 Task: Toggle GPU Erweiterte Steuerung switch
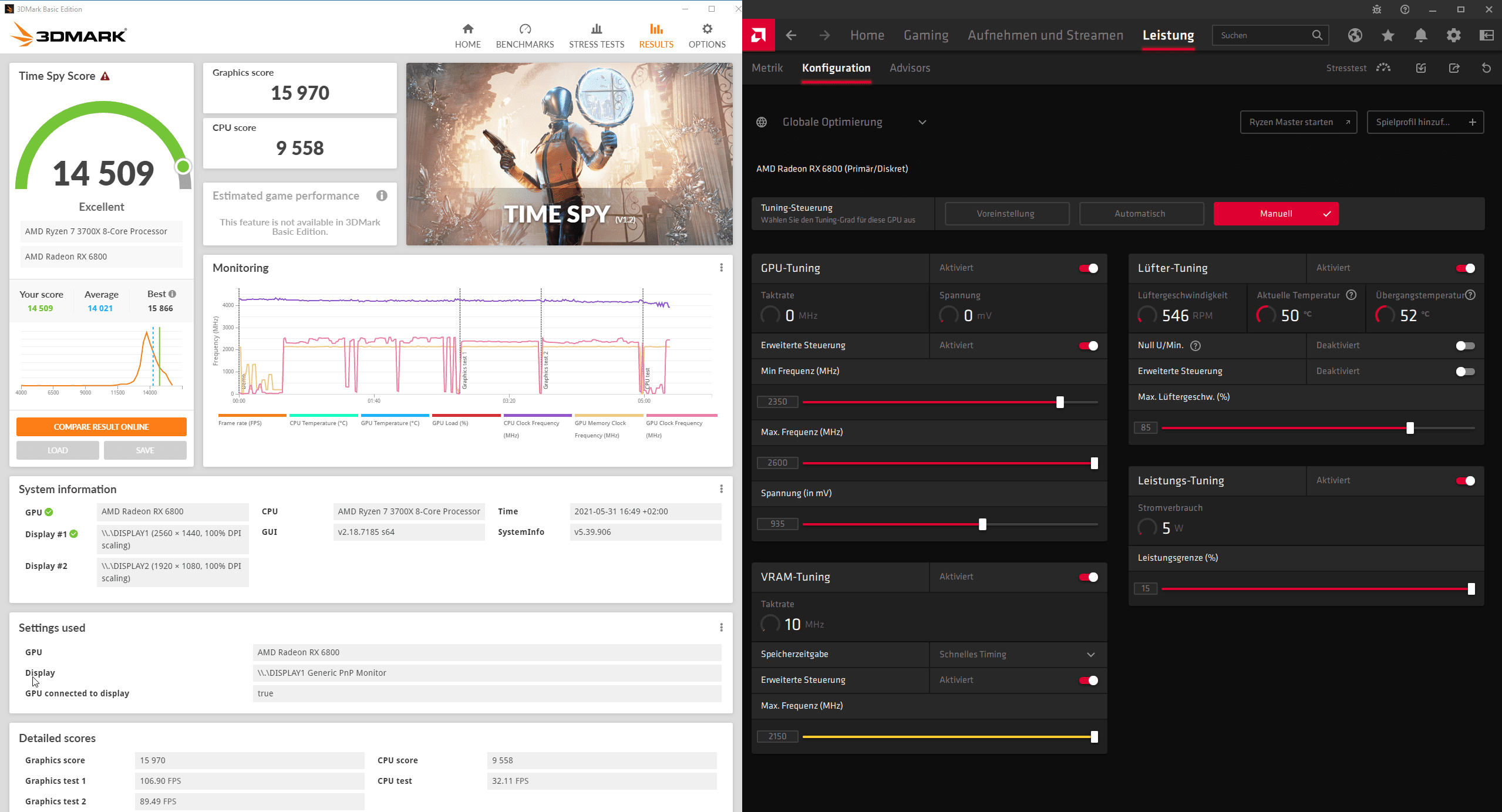(x=1088, y=346)
